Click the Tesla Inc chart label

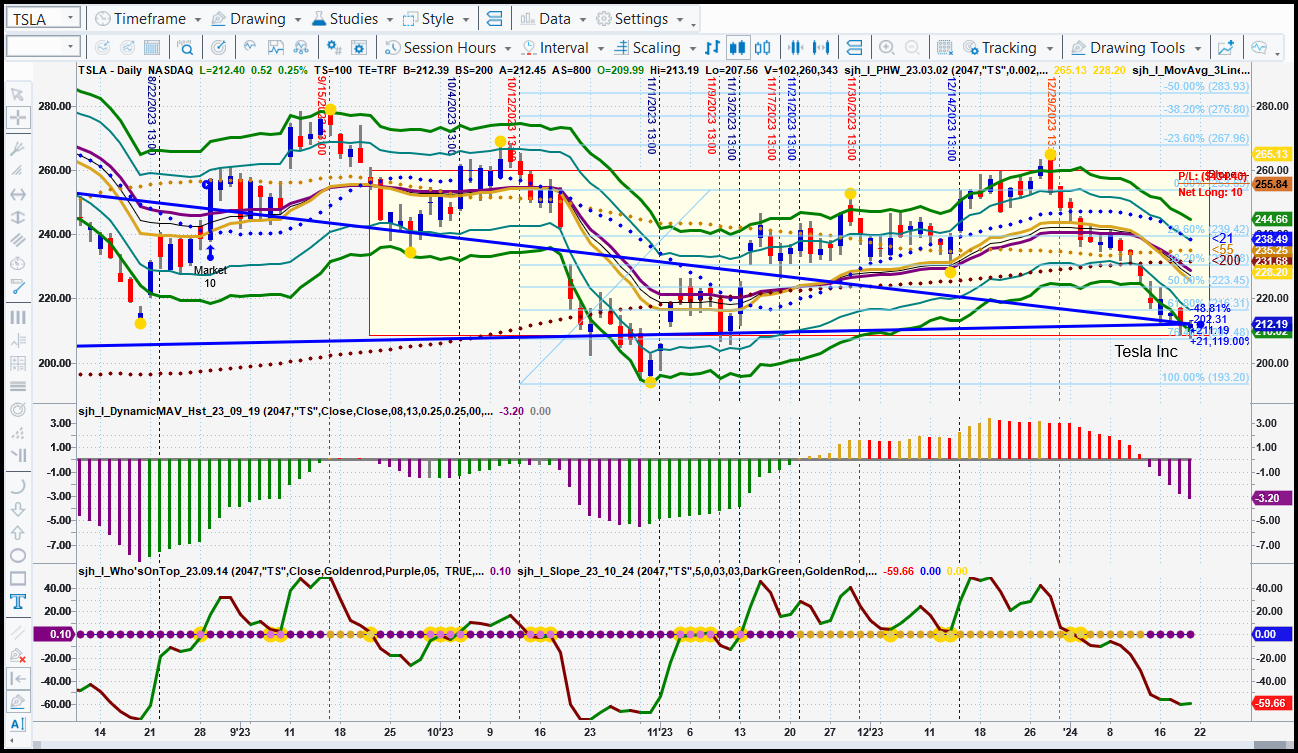coord(1146,351)
